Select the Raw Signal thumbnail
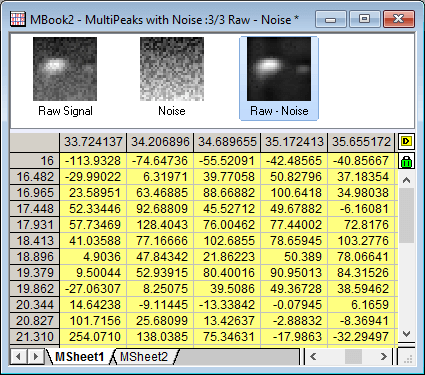 coord(65,77)
